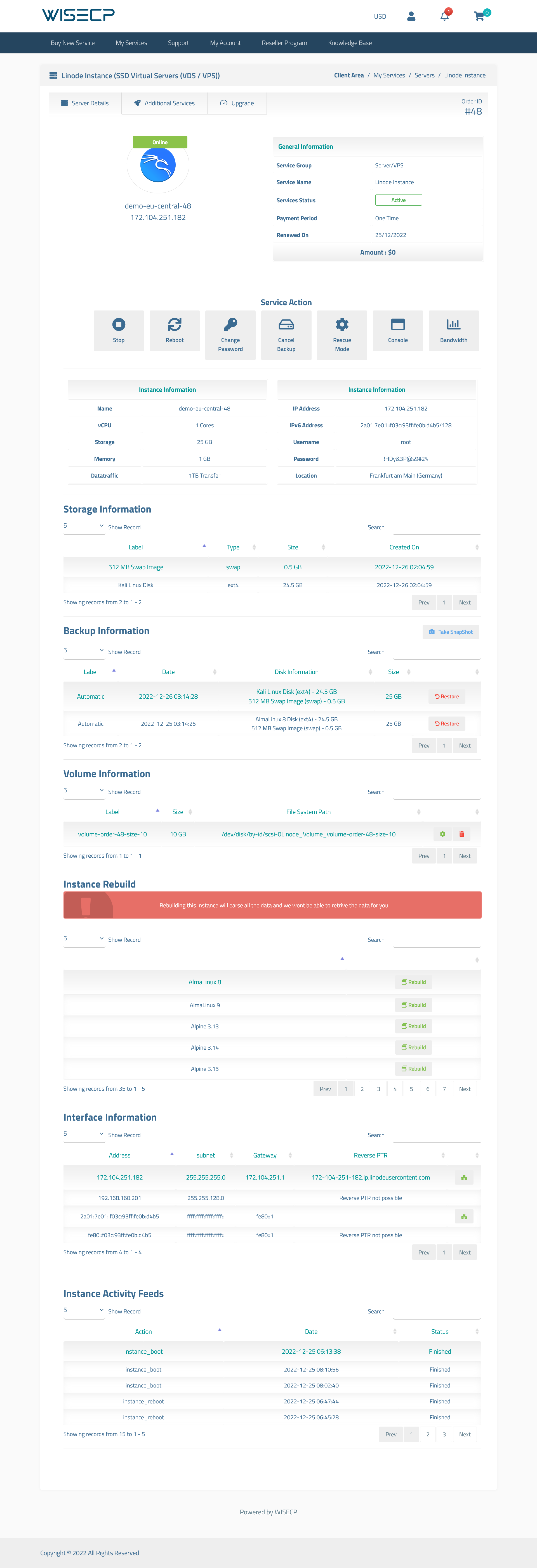Click Prev in Interface Information pagination

pyautogui.click(x=424, y=1253)
